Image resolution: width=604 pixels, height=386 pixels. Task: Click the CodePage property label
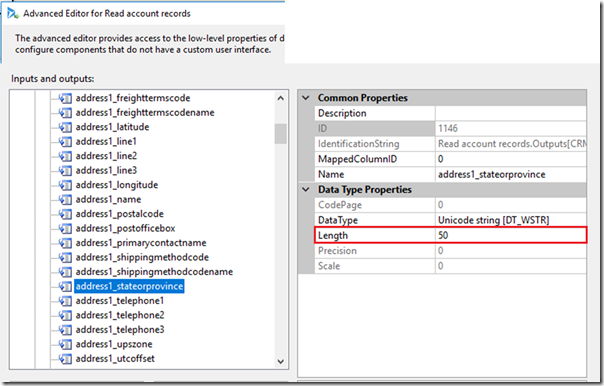coord(340,205)
